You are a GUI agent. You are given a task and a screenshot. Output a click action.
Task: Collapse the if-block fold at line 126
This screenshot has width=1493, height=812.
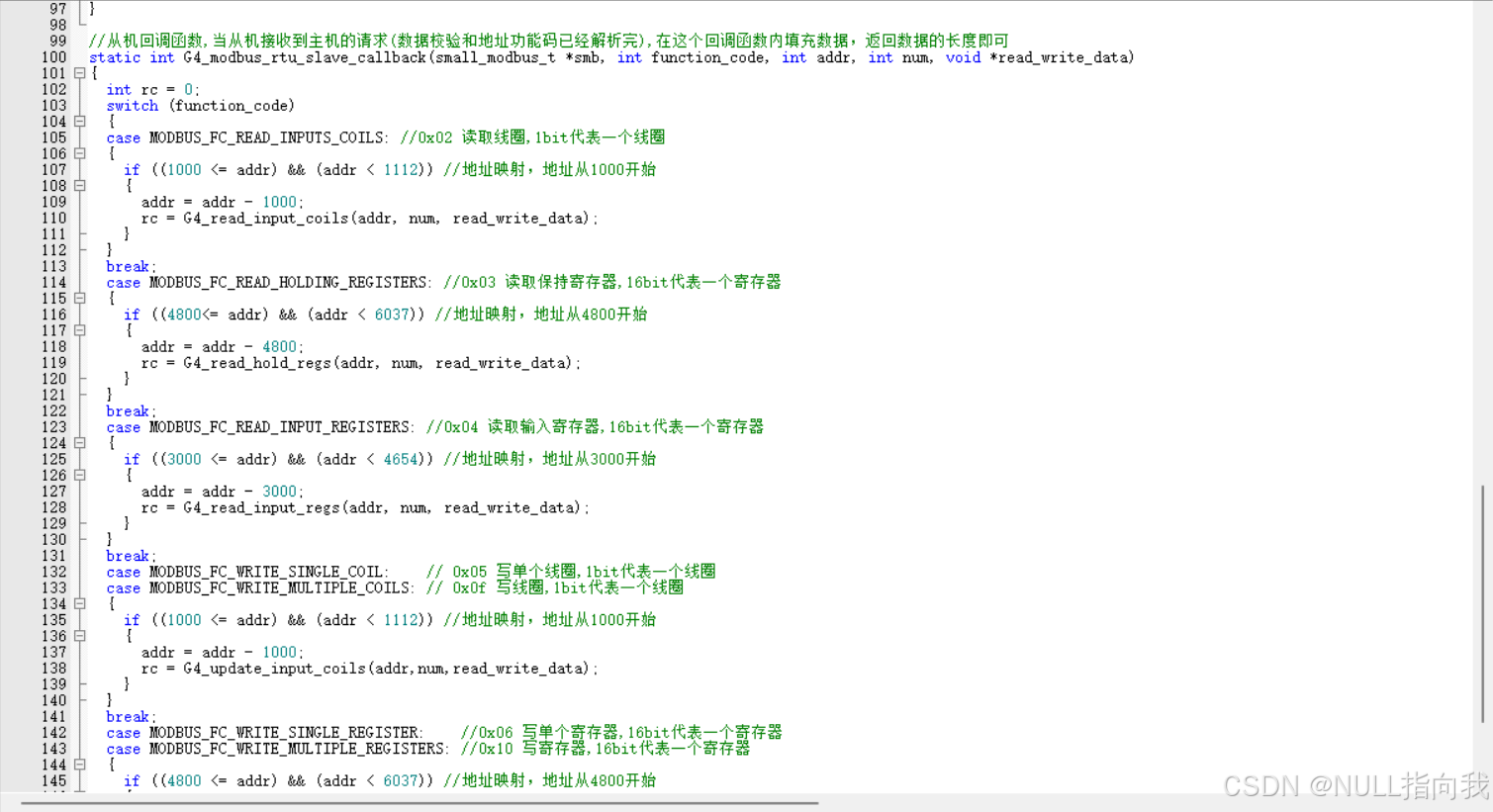[80, 476]
